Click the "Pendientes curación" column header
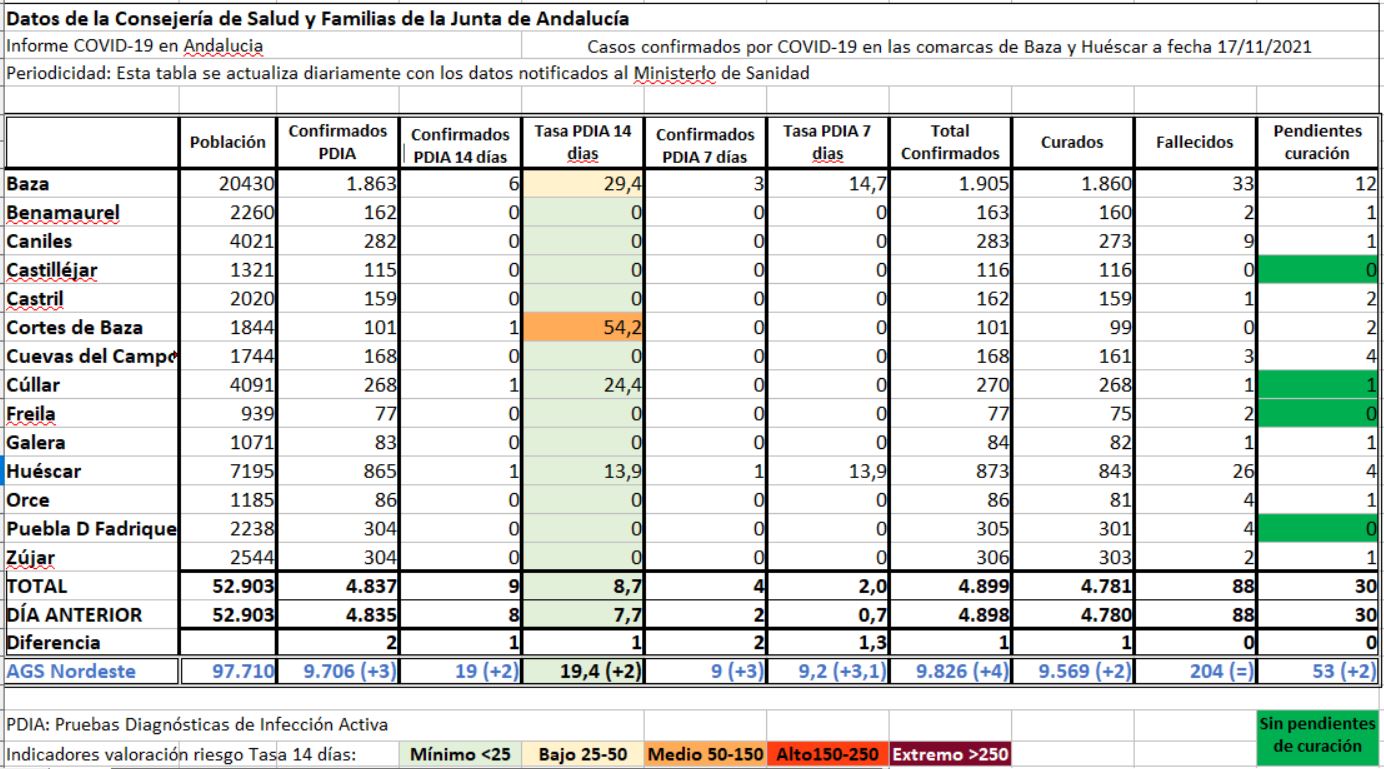 (x=1317, y=143)
